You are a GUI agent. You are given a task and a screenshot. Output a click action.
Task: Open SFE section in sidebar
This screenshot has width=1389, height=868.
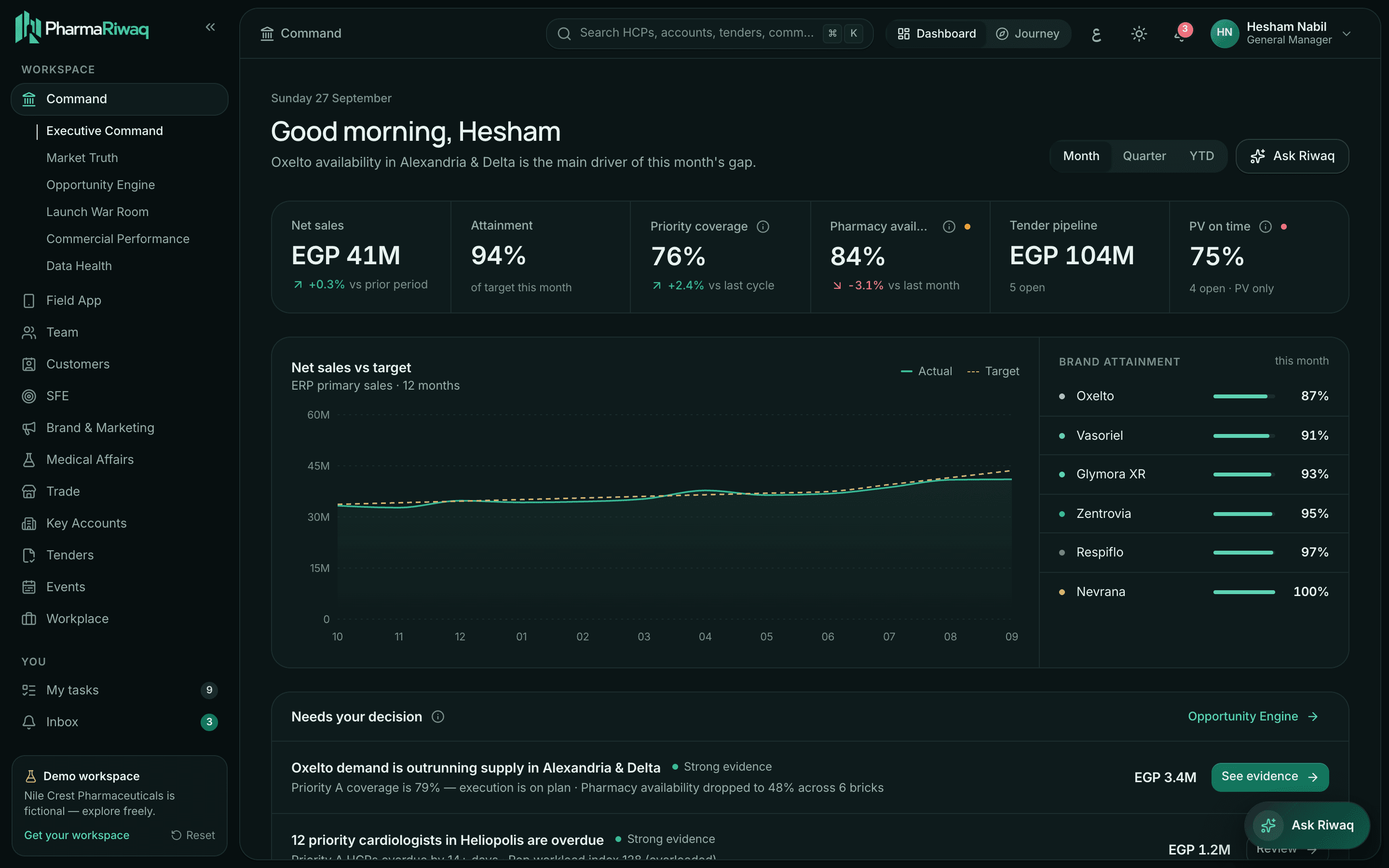(x=120, y=396)
